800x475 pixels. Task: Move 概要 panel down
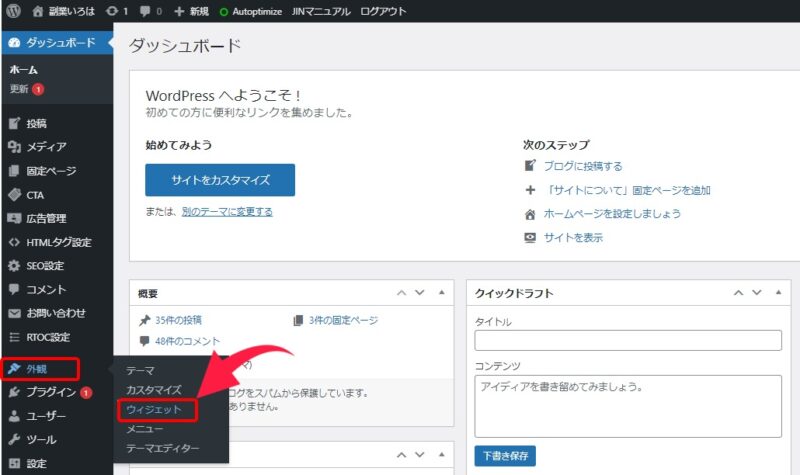[x=419, y=293]
